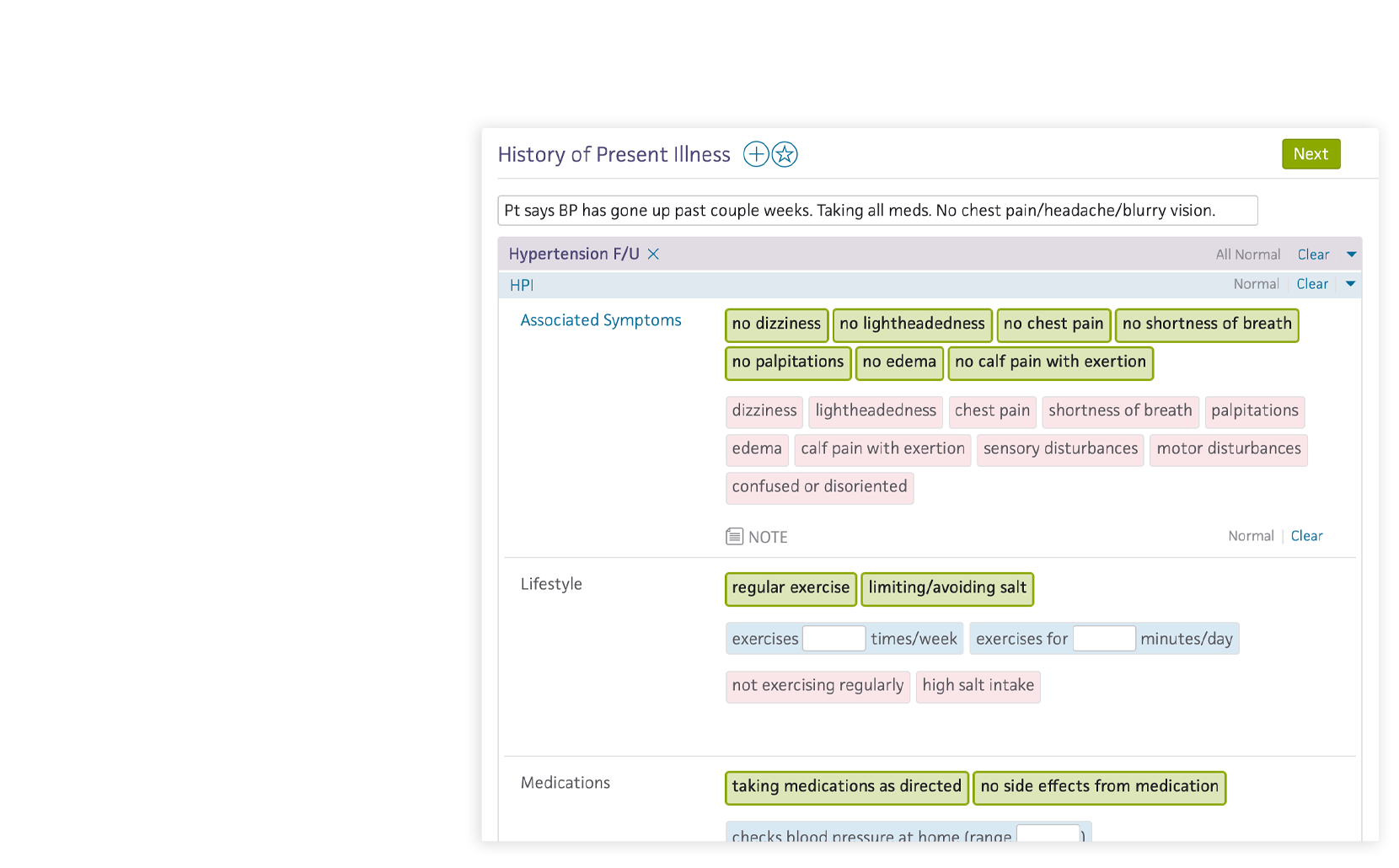Image resolution: width=1399 pixels, height=868 pixels.
Task: Click the star favorite icon in header
Action: pyautogui.click(x=785, y=154)
